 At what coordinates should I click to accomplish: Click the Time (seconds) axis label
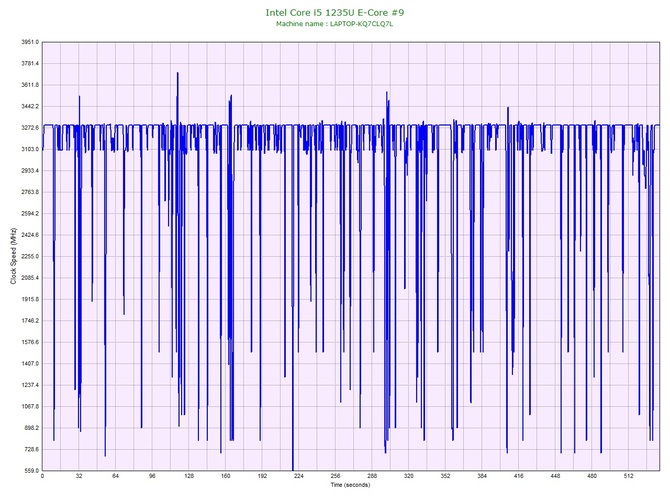click(350, 485)
